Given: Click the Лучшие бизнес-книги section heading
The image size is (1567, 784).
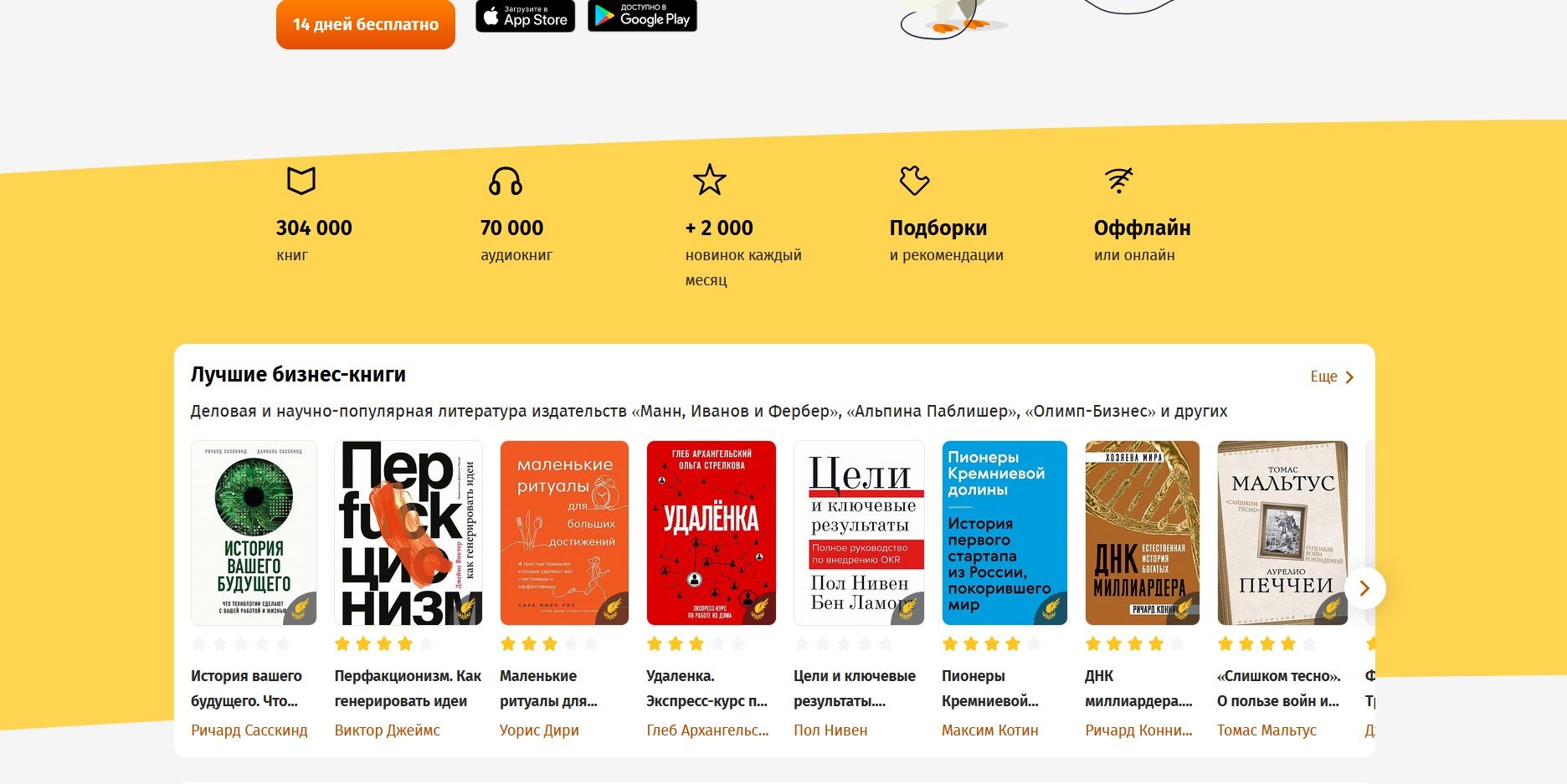Looking at the screenshot, I should 298,374.
